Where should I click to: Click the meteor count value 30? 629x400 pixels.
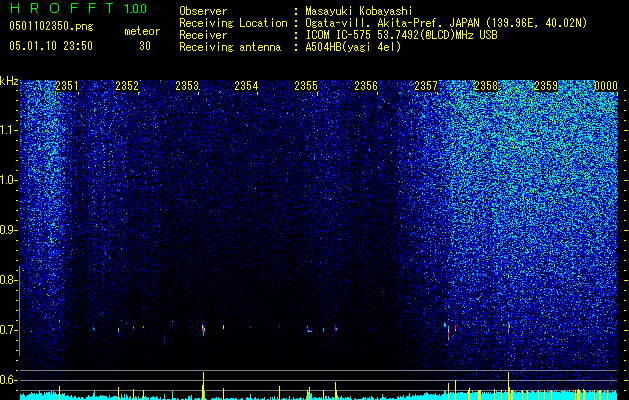145,46
